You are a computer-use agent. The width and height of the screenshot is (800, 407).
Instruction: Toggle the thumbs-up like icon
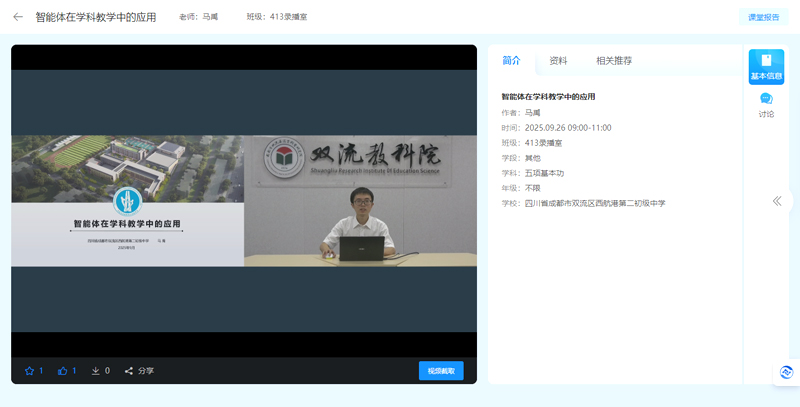coord(62,371)
